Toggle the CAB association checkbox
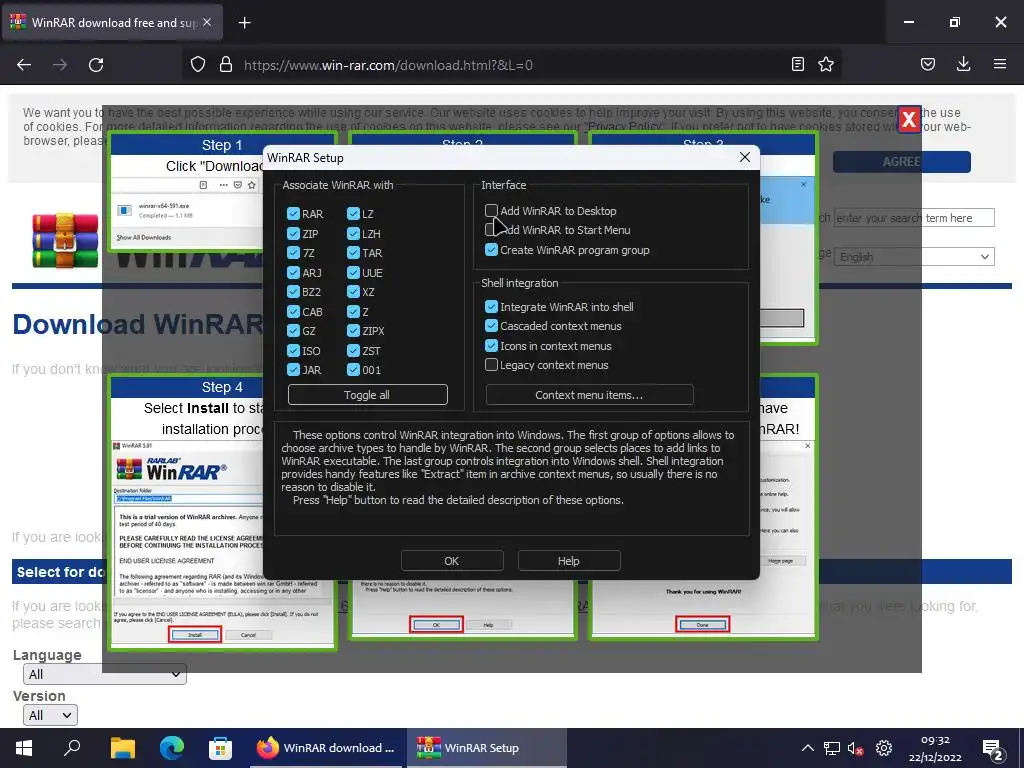 point(293,312)
